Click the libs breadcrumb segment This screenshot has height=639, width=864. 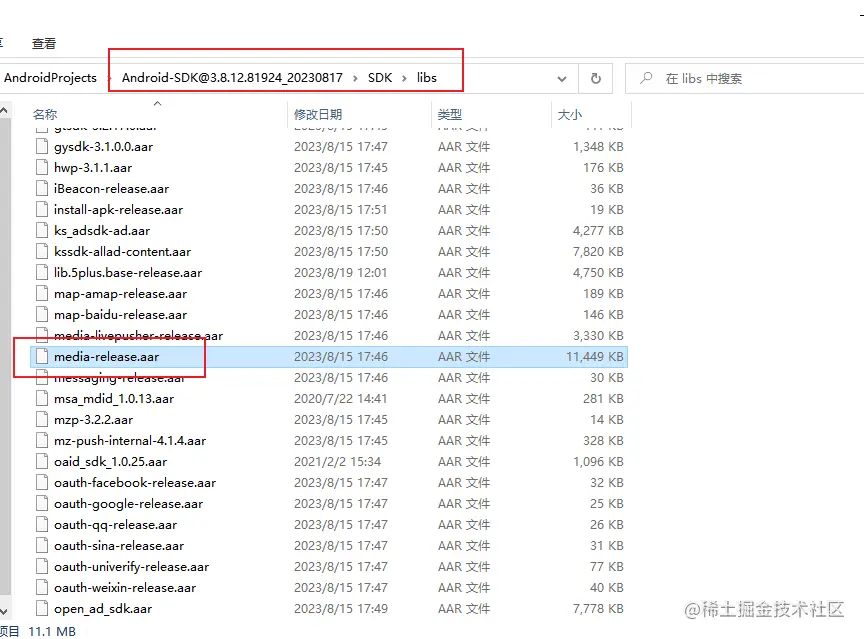[426, 78]
